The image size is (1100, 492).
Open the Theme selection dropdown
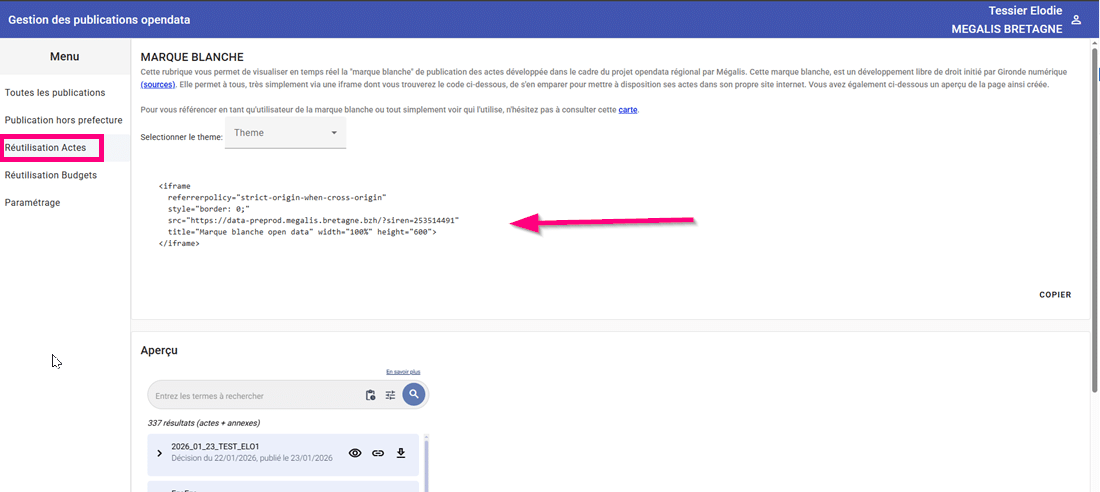point(285,133)
